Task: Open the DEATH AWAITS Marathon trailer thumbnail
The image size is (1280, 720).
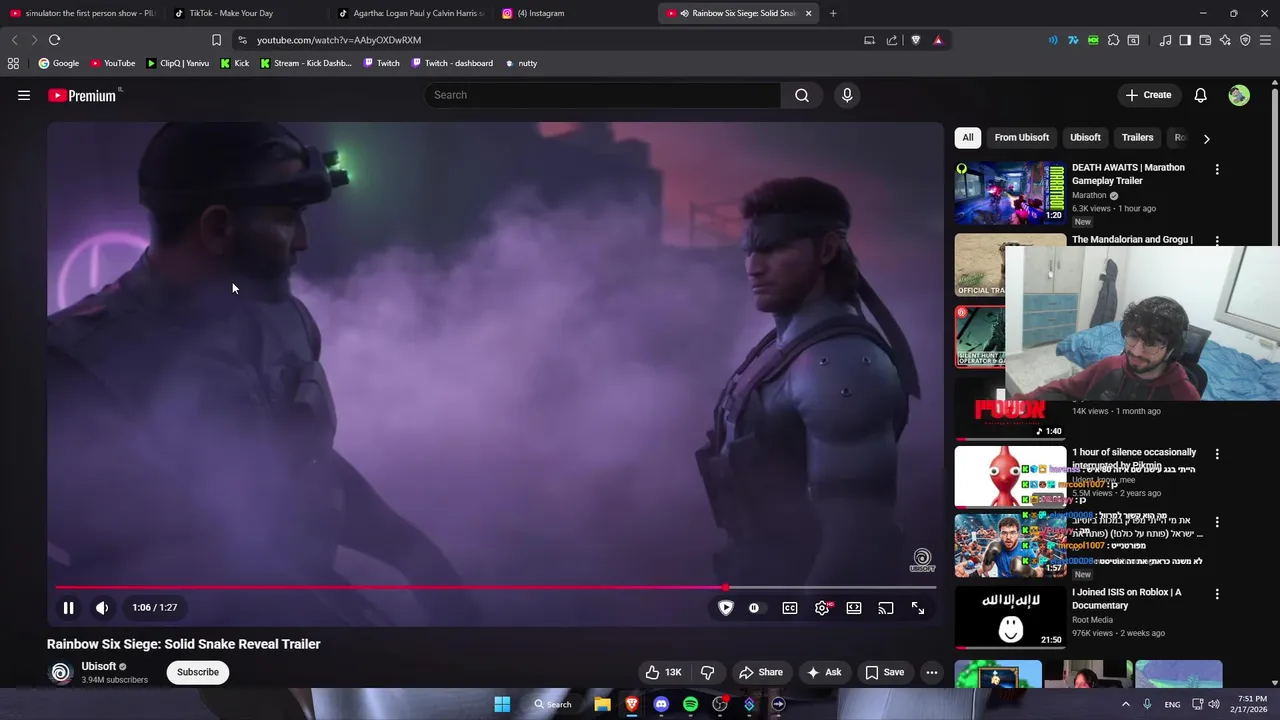Action: coord(1010,193)
